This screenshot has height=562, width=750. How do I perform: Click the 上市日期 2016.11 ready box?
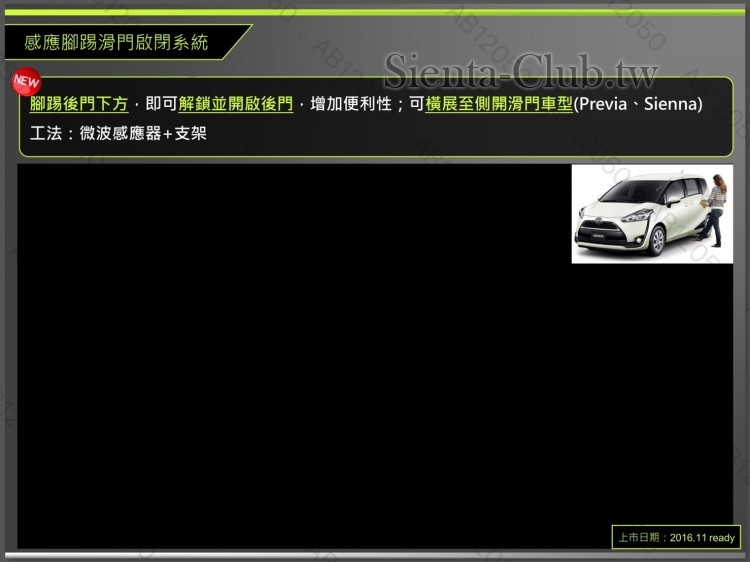[x=676, y=537]
